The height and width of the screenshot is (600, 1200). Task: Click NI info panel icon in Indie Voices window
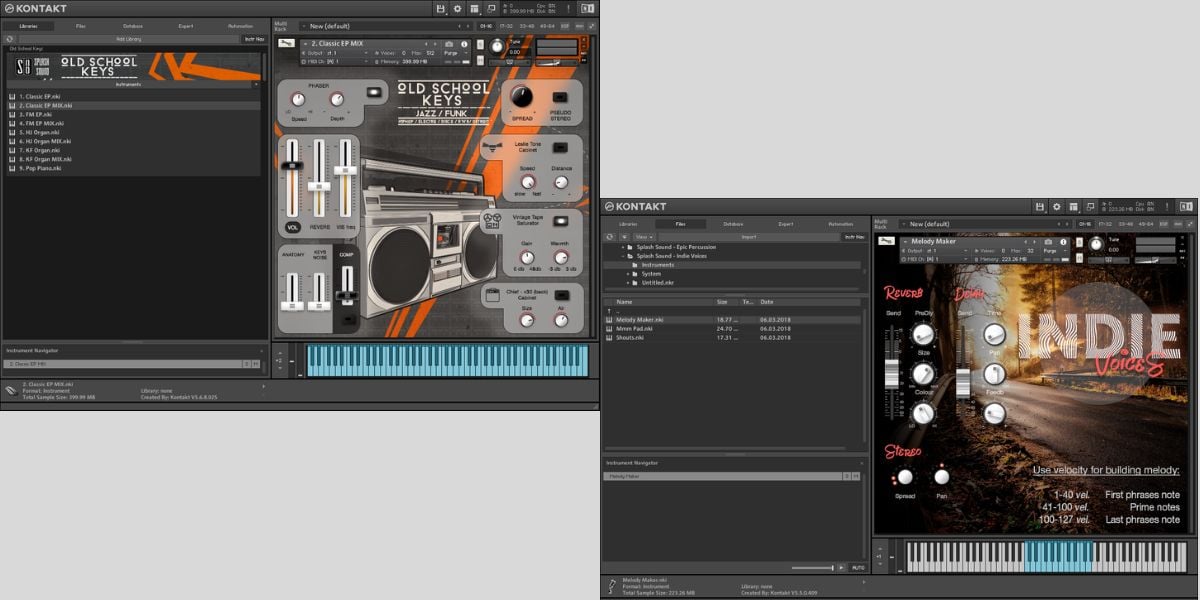[x=1187, y=207]
